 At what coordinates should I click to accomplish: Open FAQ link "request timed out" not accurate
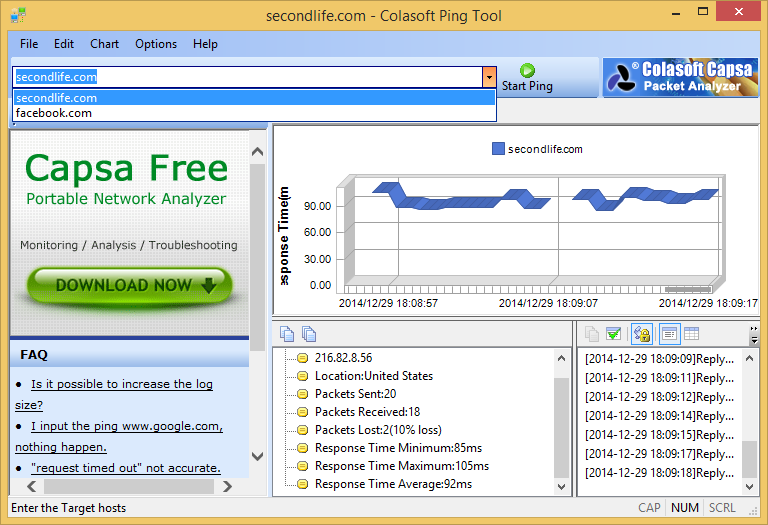pos(126,468)
